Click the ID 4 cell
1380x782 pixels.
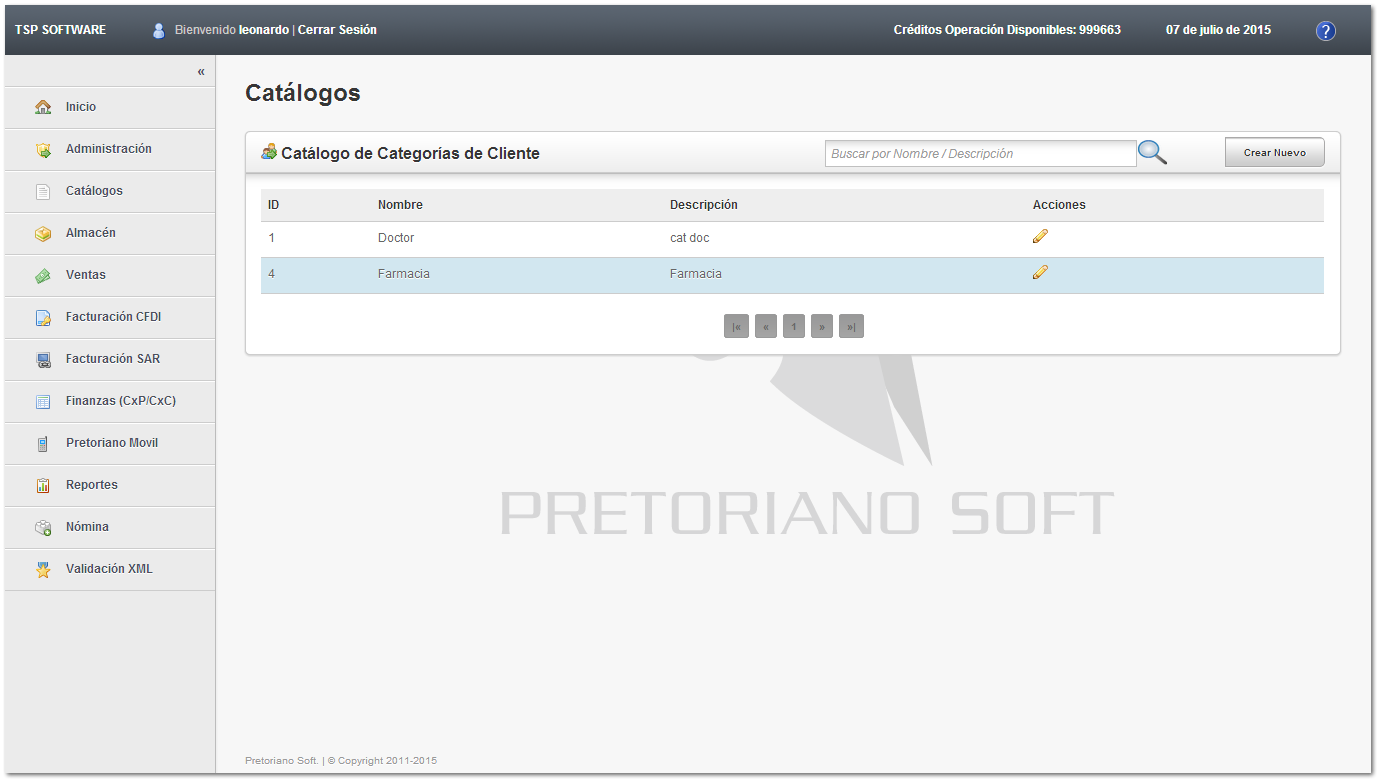(272, 274)
